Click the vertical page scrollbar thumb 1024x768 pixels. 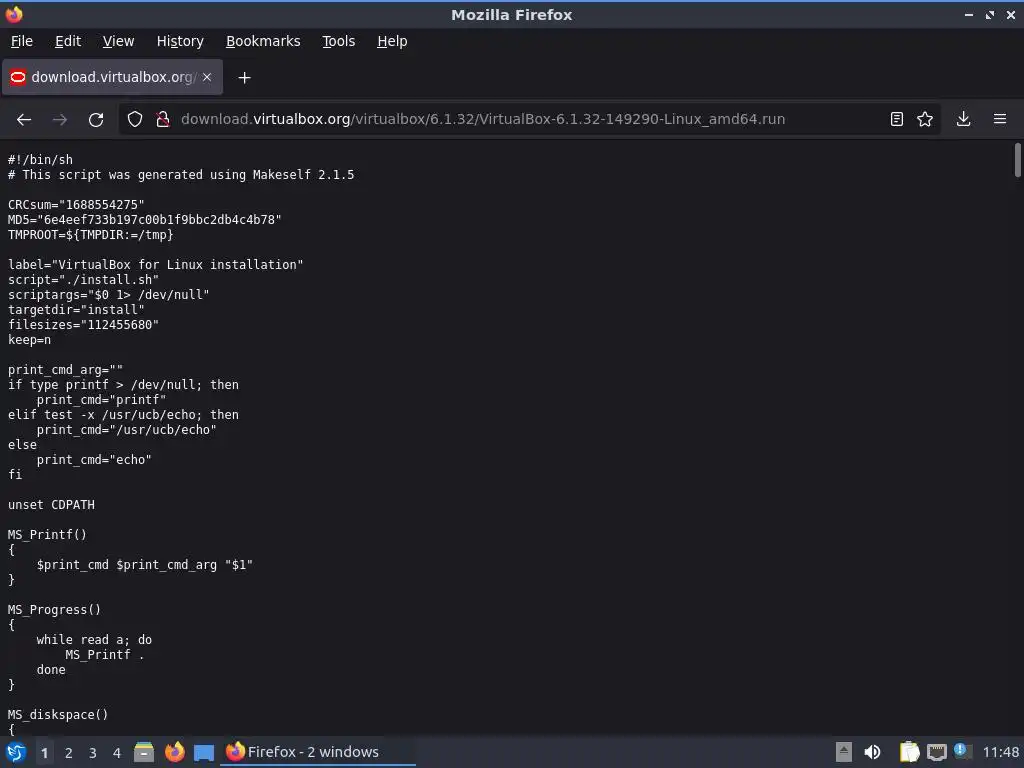1017,160
